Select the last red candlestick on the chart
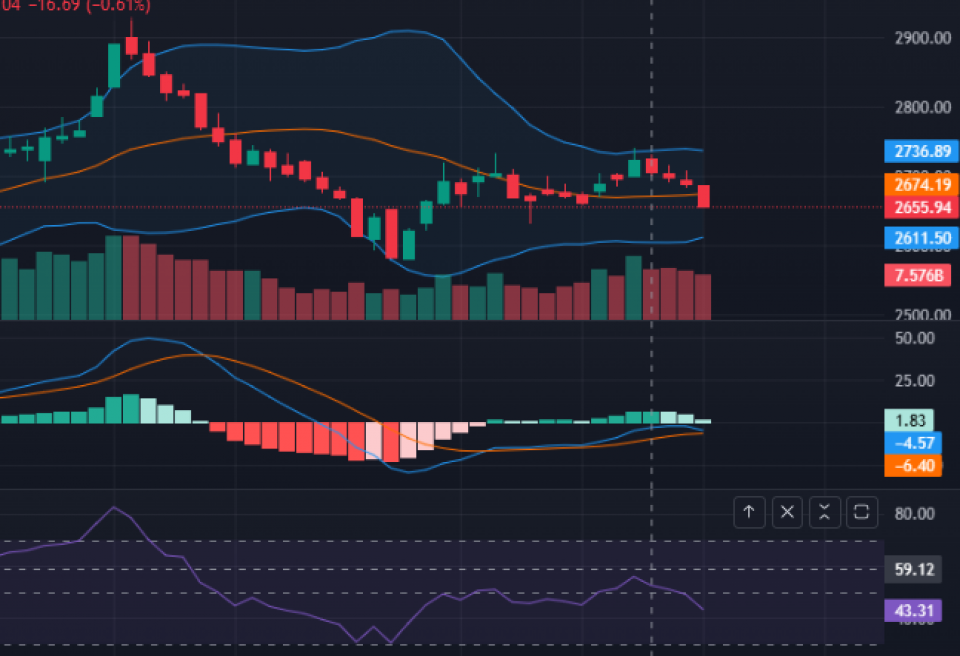Screen dimensions: 960x656 (704, 196)
